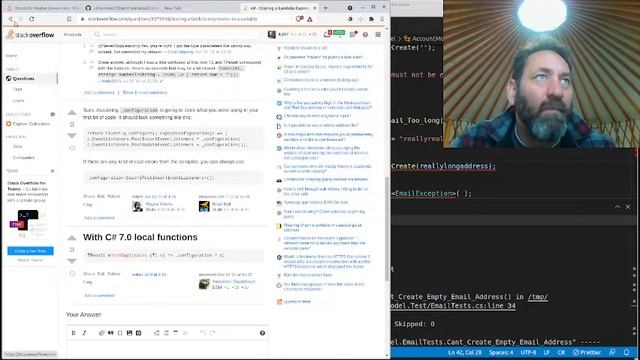Screen dimensions: 640x360
Task: Open Brian Ball's user profile link
Action: tap(221, 204)
